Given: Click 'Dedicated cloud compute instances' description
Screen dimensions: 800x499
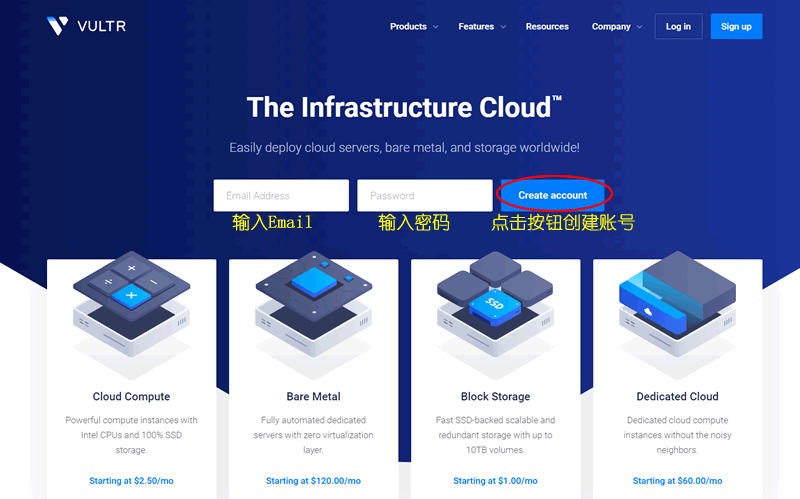Looking at the screenshot, I should coord(678,435).
